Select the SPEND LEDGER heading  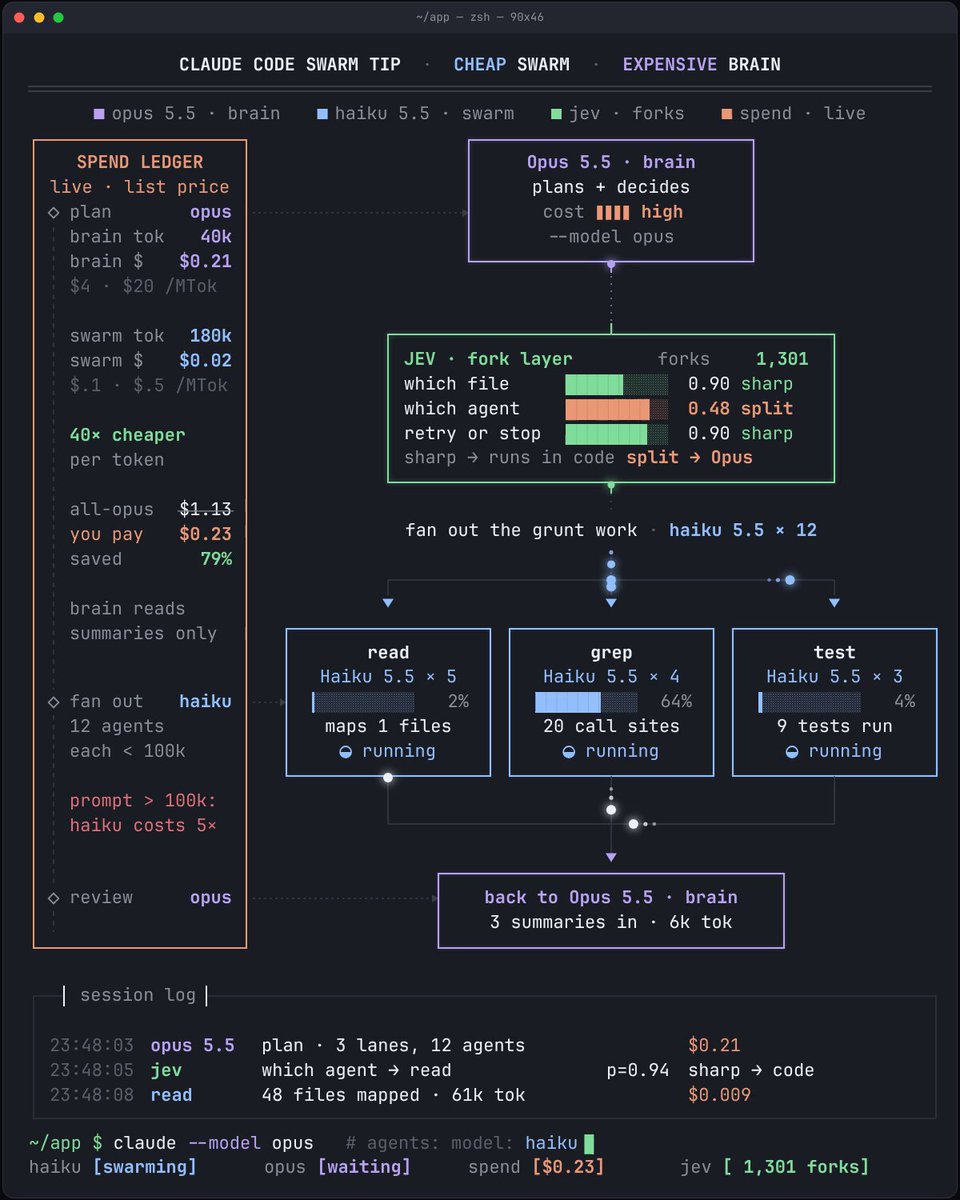(x=140, y=162)
